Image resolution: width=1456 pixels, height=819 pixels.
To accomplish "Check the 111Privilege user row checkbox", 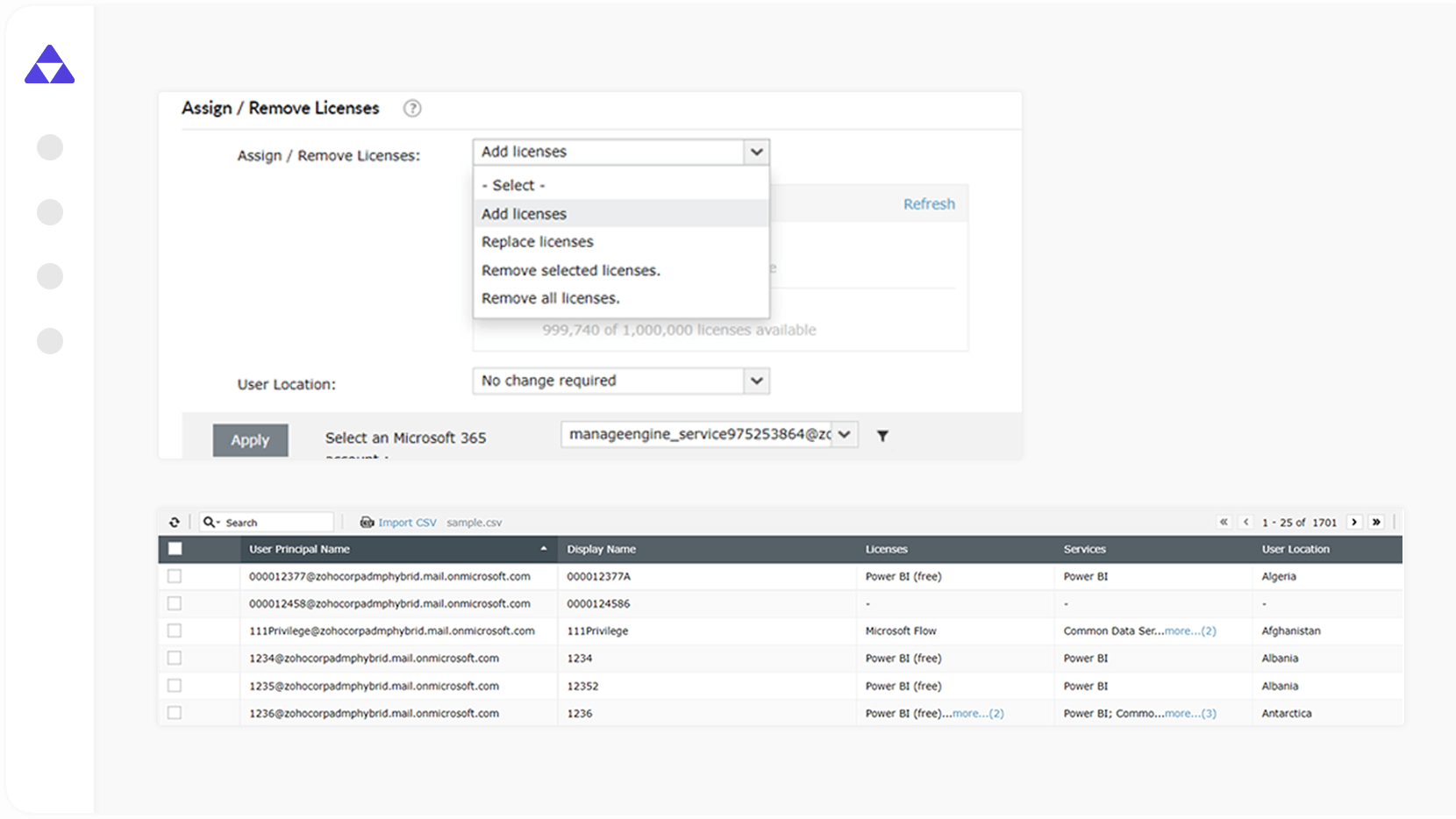I will pyautogui.click(x=175, y=630).
